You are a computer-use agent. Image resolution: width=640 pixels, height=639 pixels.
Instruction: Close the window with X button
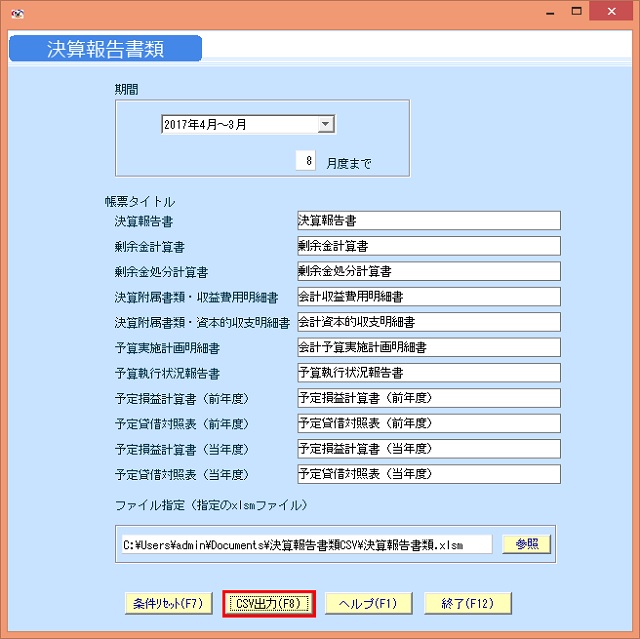point(611,11)
